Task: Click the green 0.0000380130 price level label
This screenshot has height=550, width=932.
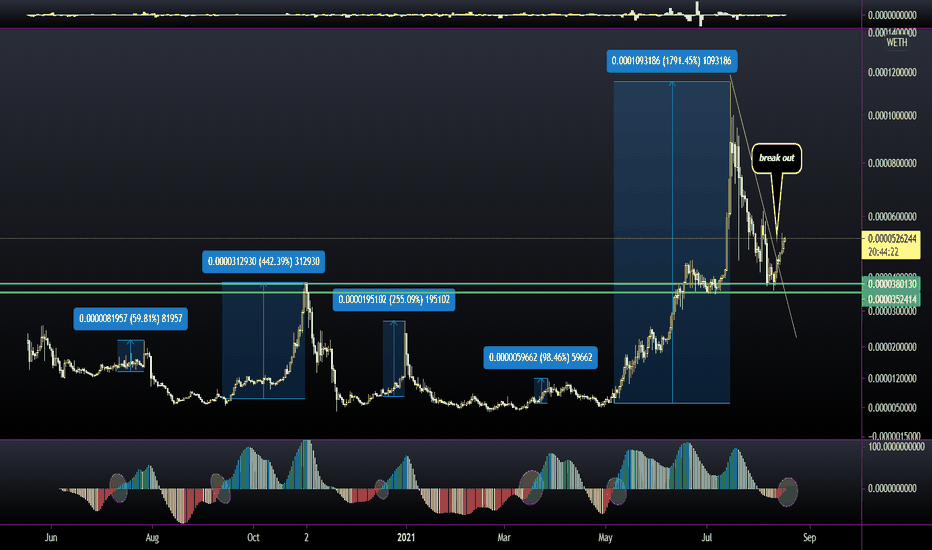Action: (892, 284)
